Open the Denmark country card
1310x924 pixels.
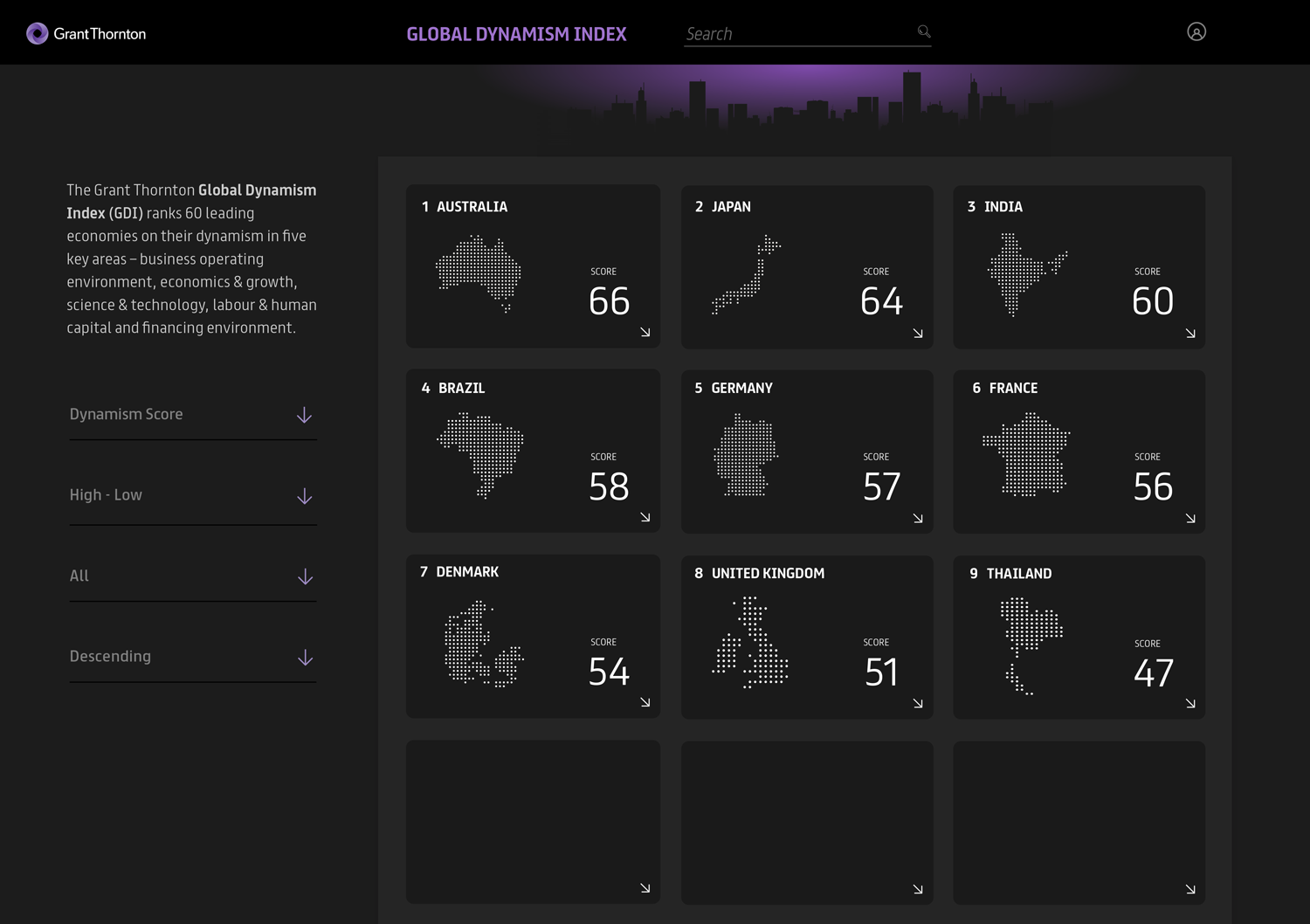coord(533,637)
